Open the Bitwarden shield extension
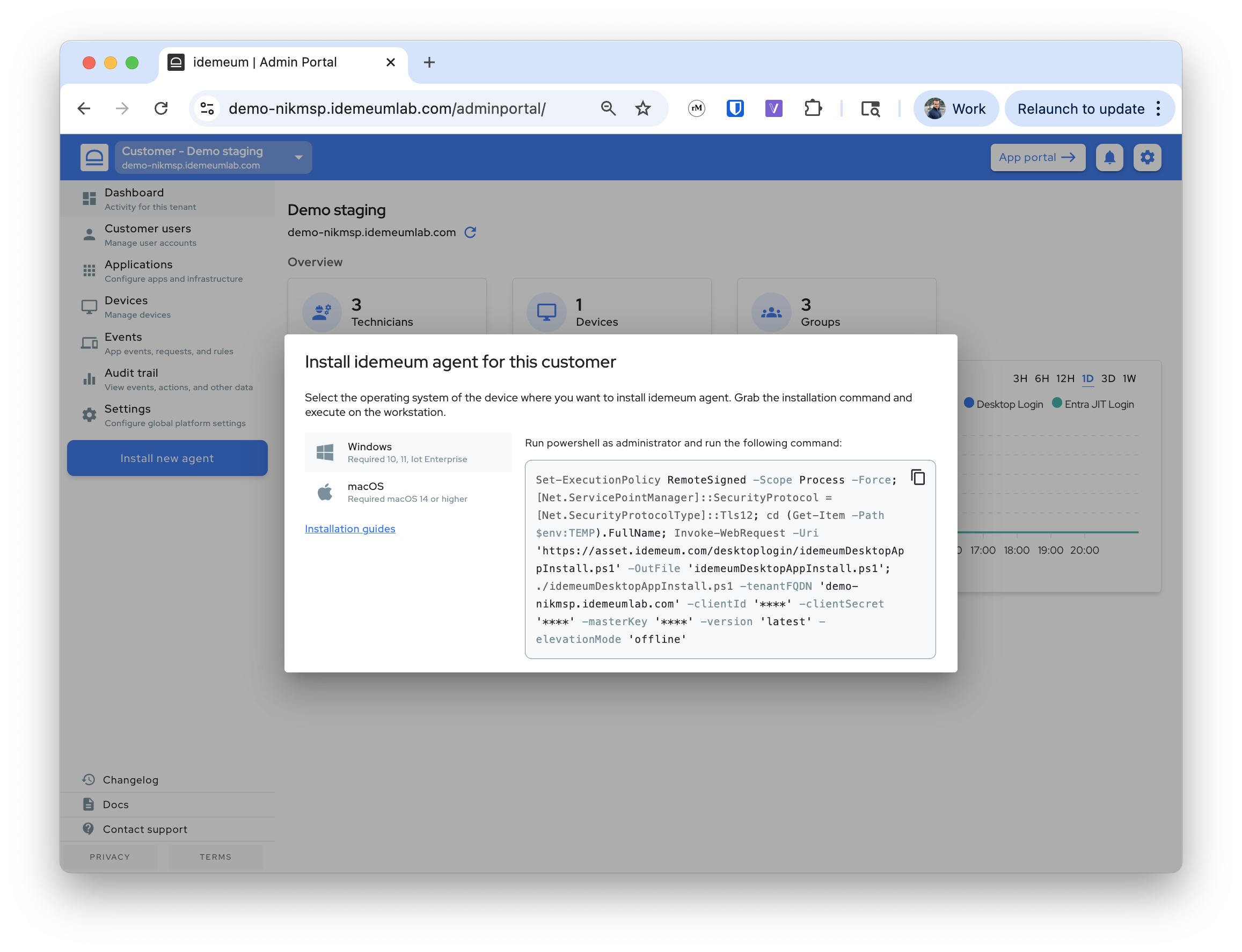The image size is (1242, 952). [735, 108]
